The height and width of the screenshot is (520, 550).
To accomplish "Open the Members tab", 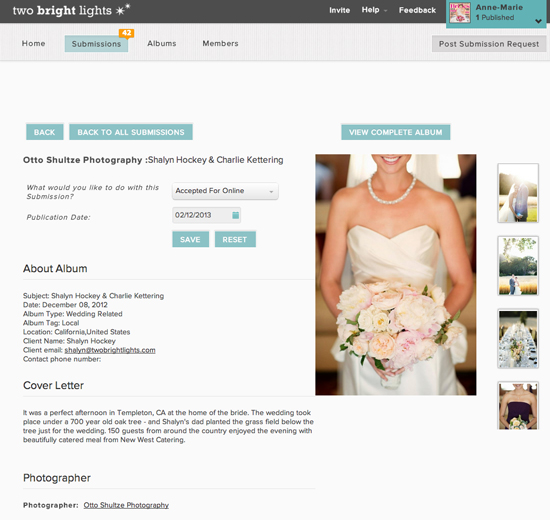I will [220, 44].
